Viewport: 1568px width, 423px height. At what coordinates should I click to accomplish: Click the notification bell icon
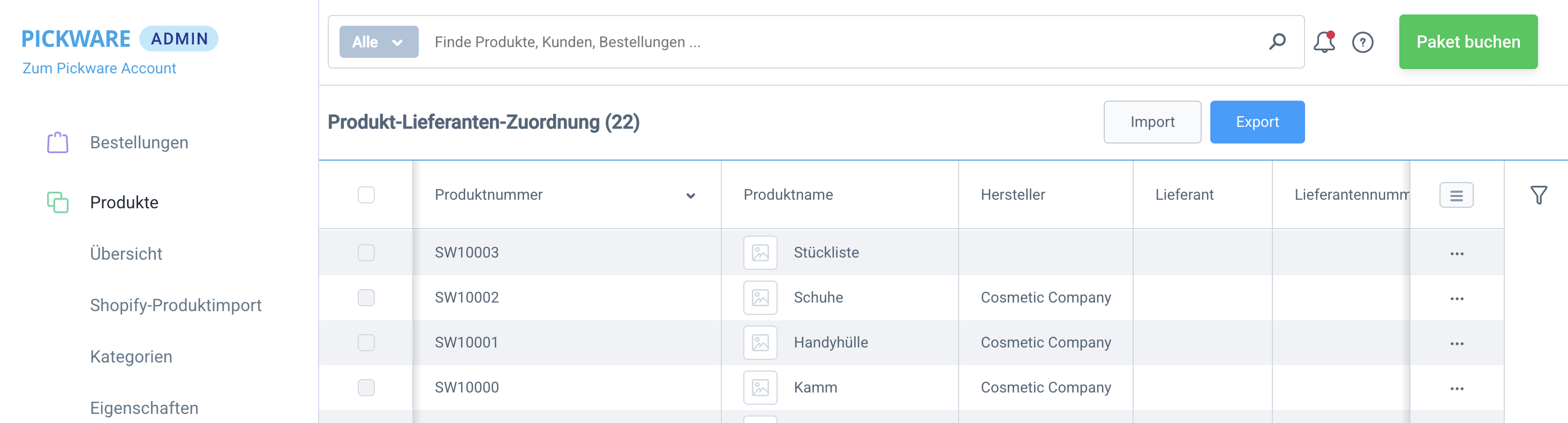(x=1323, y=43)
